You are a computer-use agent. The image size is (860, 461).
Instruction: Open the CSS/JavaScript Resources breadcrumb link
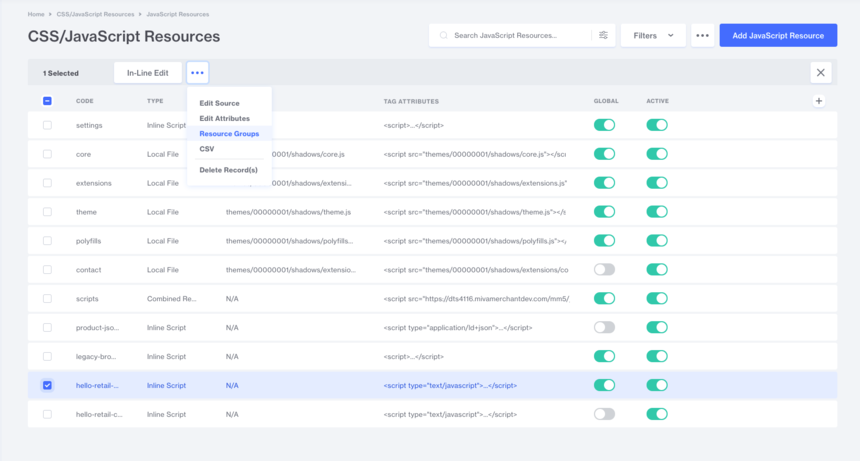tap(96, 15)
